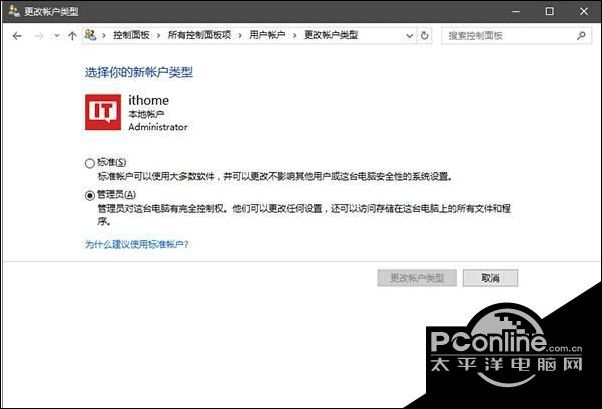
Task: Expand the address bar history dropdown
Action: tap(409, 36)
